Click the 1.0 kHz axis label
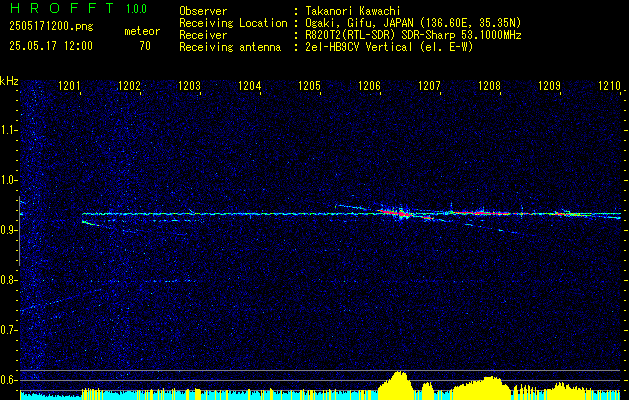 [x=9, y=180]
